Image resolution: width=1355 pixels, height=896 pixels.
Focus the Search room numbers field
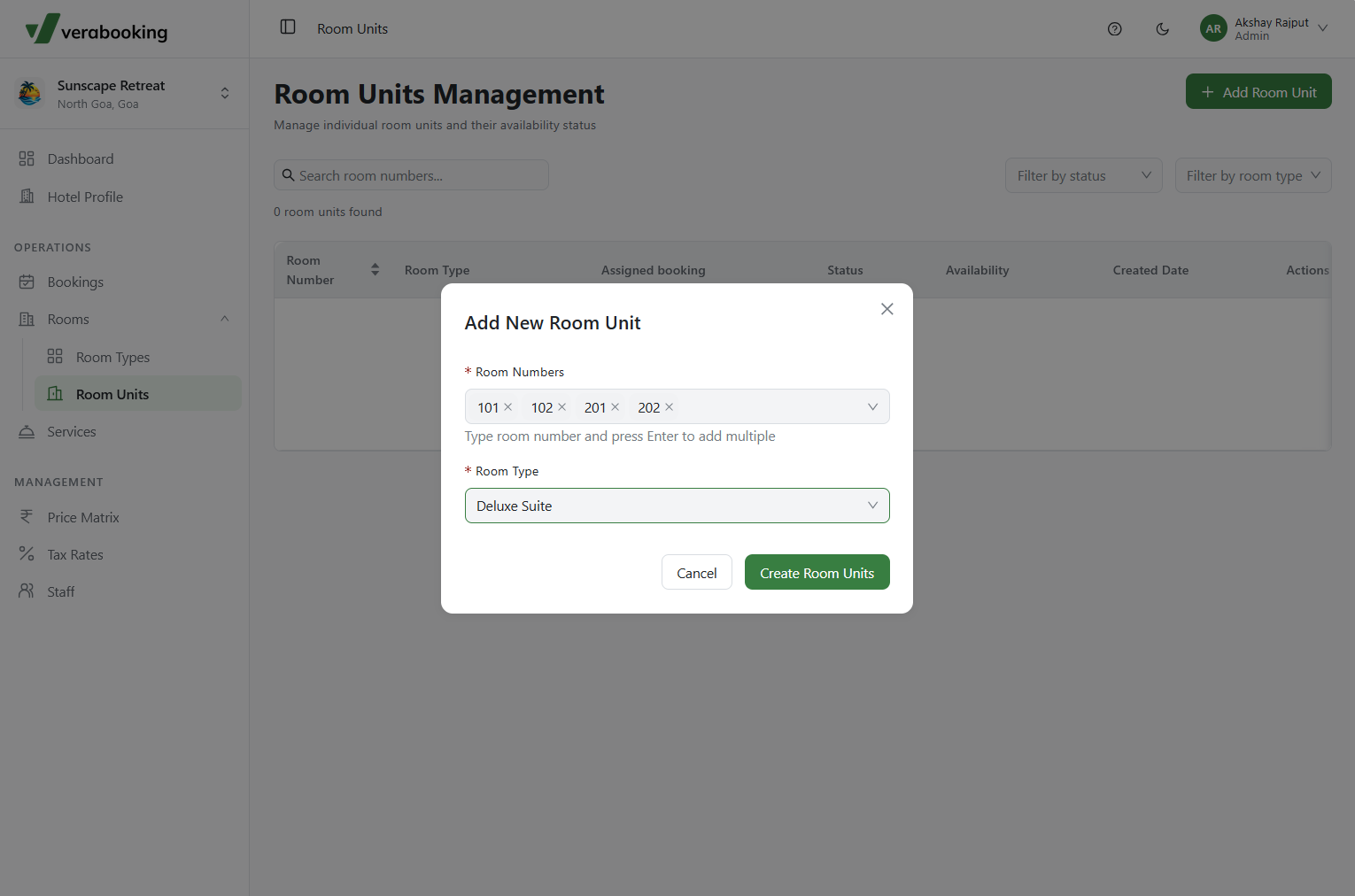[x=411, y=175]
